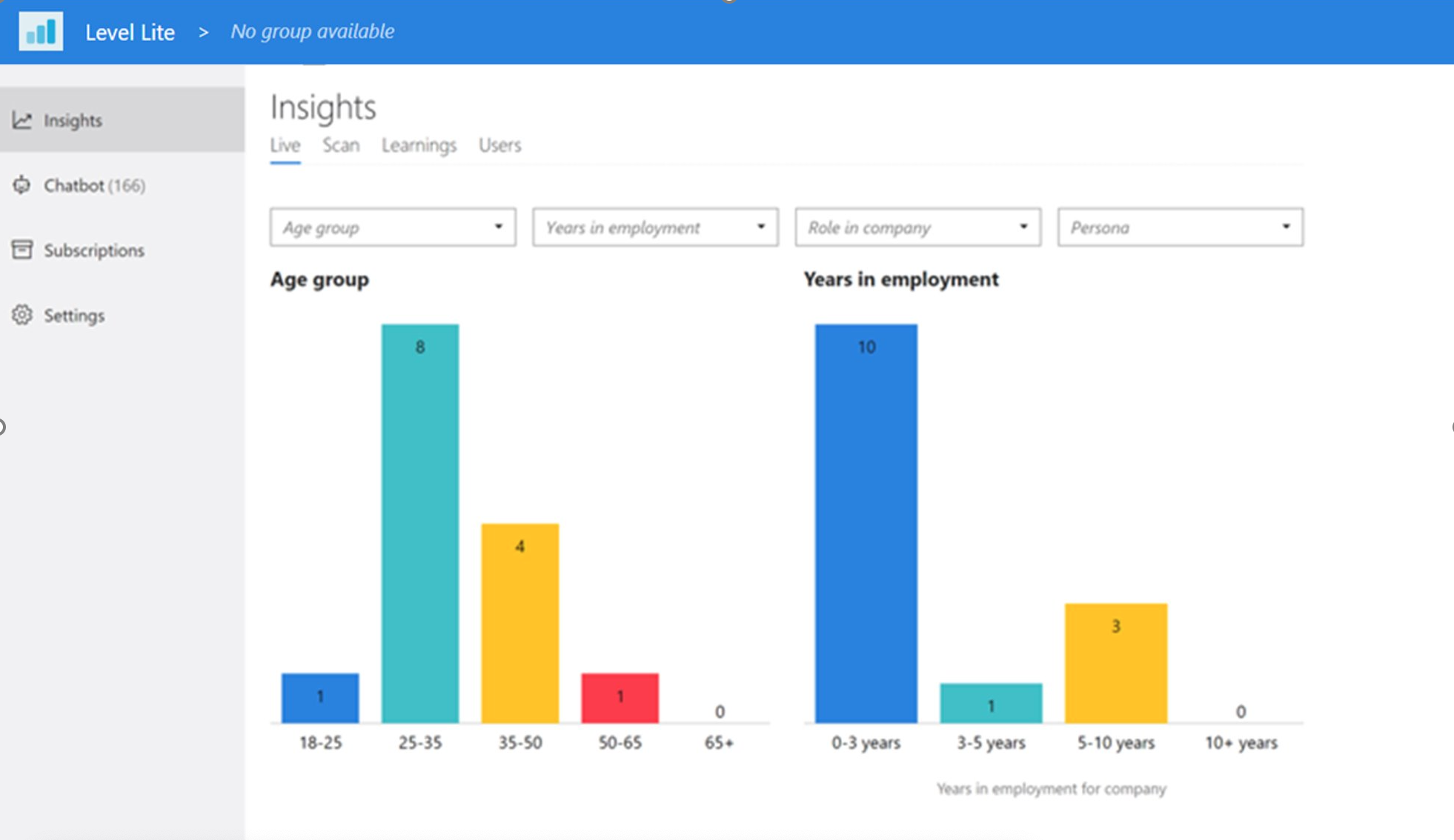The image size is (1454, 840).
Task: Click the Role in company dropdown arrow
Action: pos(1023,227)
